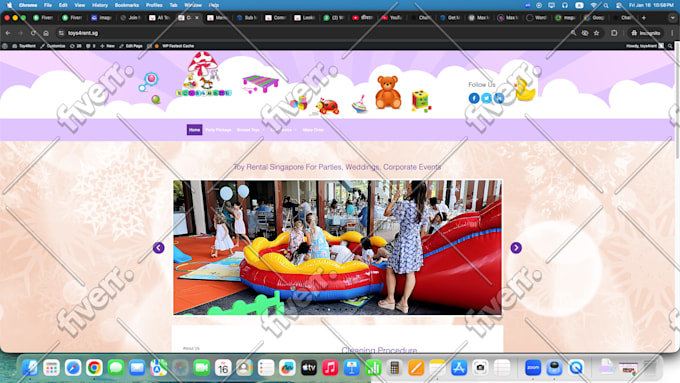Open a new browser tab with plus button

tap(644, 18)
